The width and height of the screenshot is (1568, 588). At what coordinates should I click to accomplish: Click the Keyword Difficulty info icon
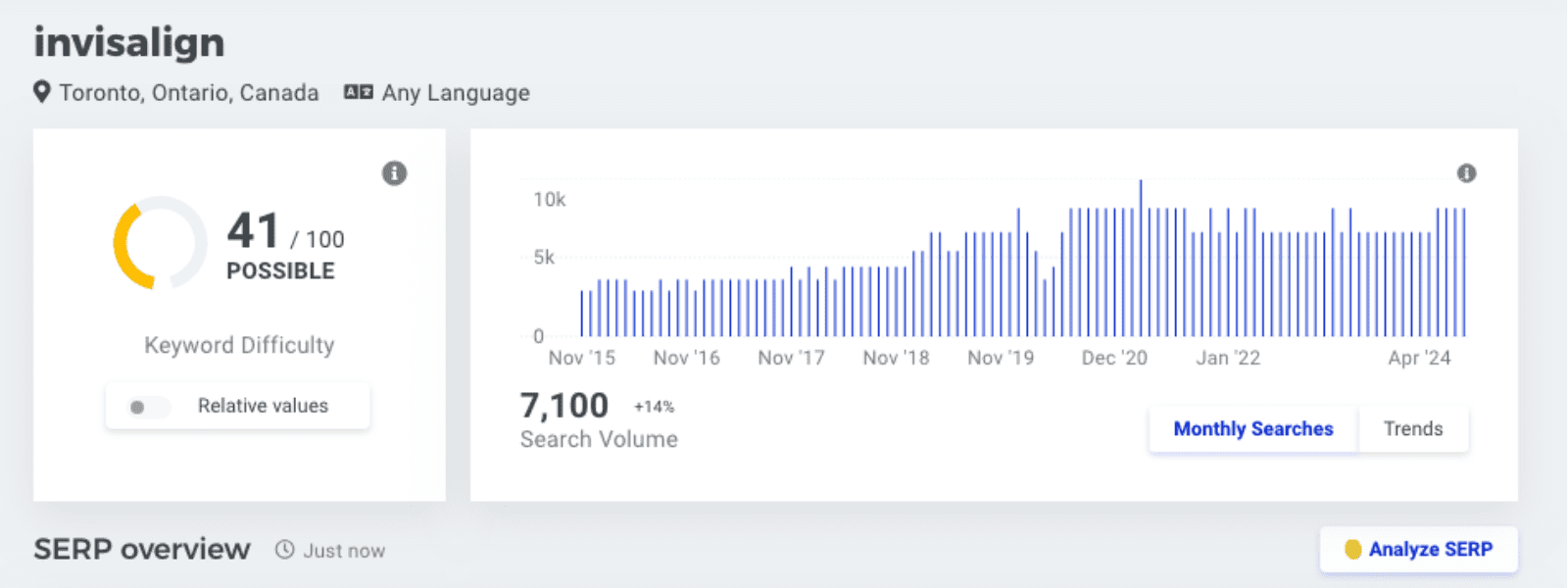[x=394, y=173]
